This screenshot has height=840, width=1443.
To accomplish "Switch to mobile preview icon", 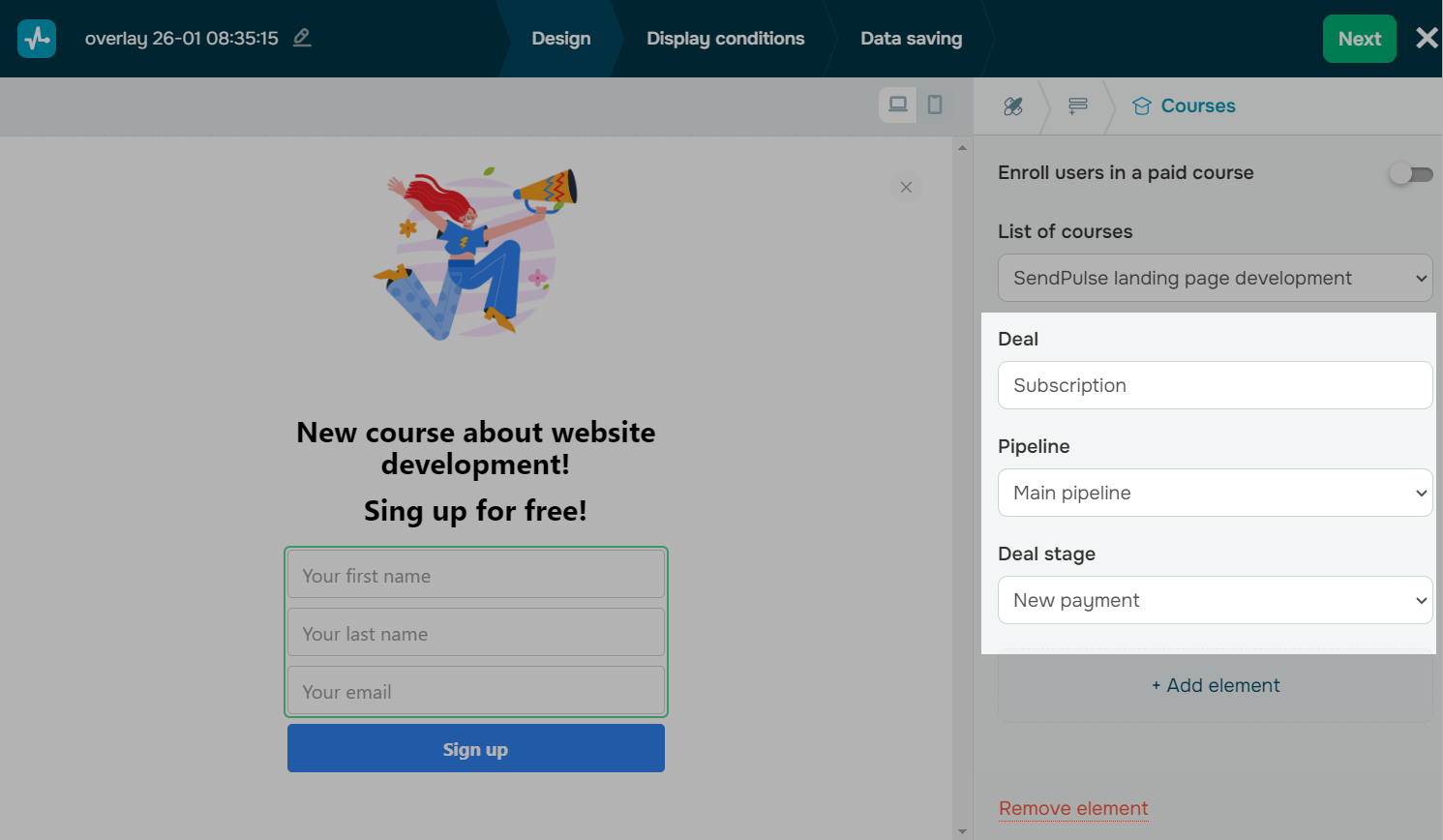I will point(935,105).
